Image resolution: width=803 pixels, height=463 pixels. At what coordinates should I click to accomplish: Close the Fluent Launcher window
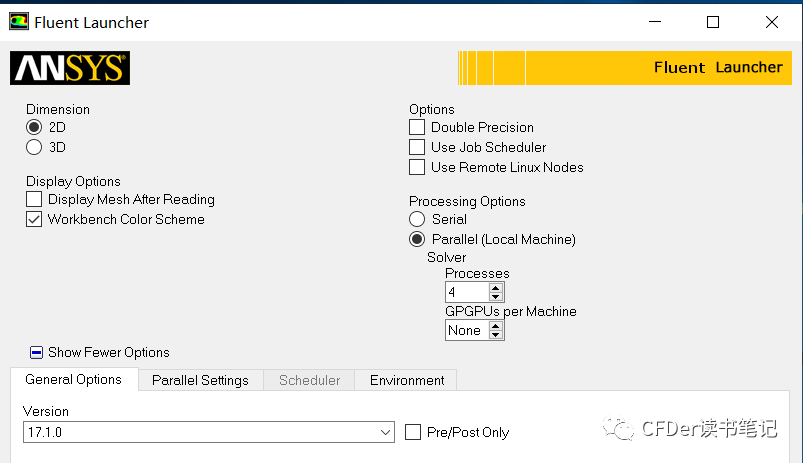click(772, 22)
